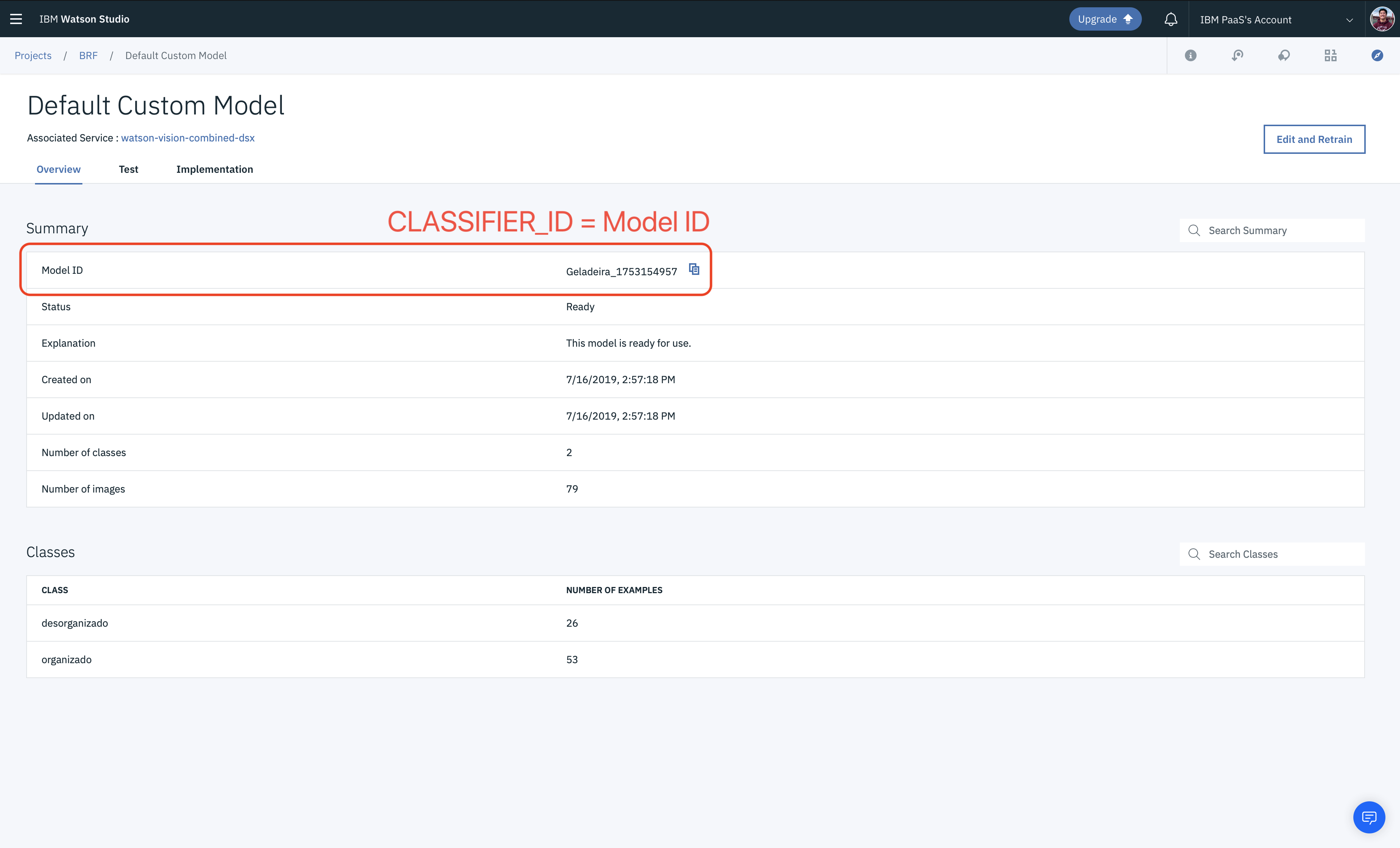Open the hamburger navigation menu
1400x848 pixels.
[x=16, y=19]
